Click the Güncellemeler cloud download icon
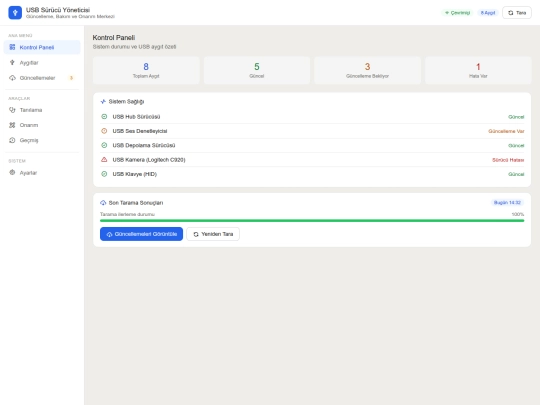 point(12,78)
